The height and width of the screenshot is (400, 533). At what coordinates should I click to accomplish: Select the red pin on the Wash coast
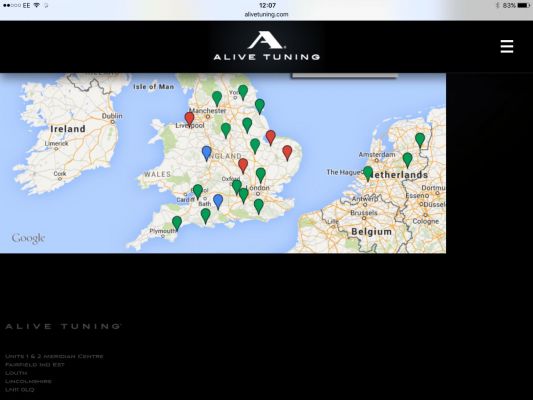pos(271,138)
